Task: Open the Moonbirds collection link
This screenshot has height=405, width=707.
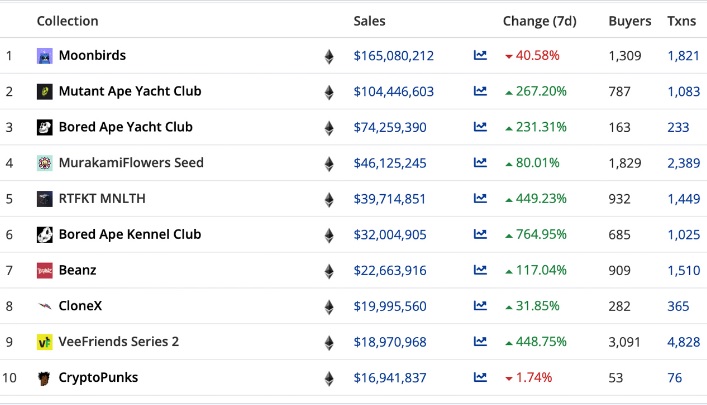Action: coord(92,55)
